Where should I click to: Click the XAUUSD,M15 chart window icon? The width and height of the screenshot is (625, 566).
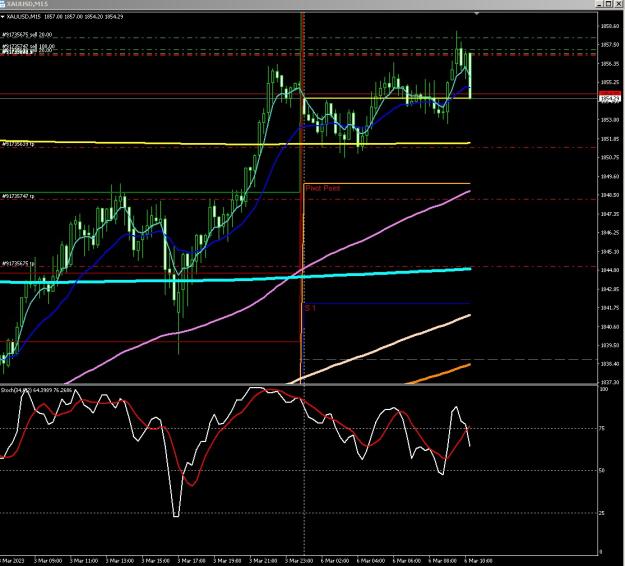[x=2, y=4]
